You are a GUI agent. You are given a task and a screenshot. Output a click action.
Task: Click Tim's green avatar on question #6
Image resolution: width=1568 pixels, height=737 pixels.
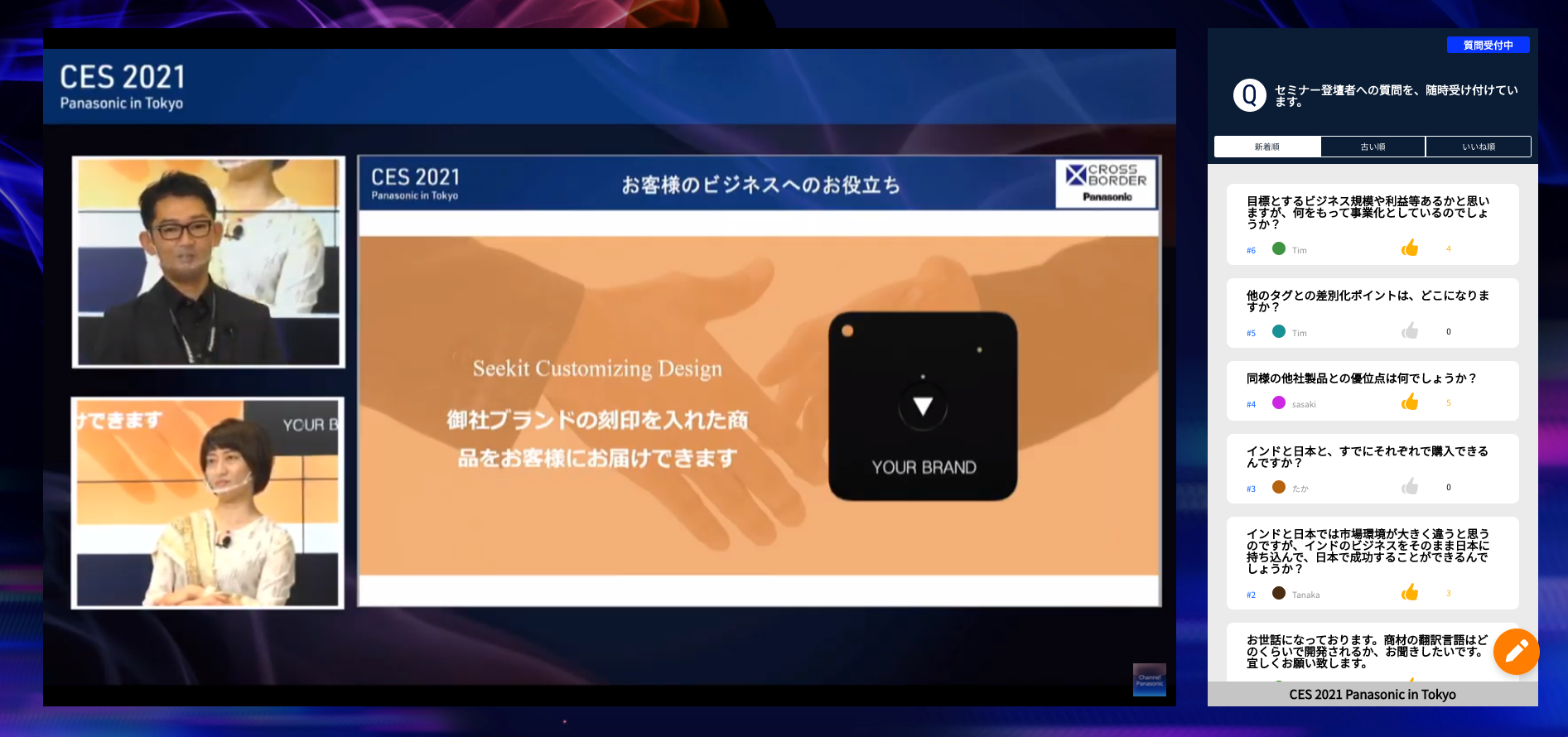[x=1279, y=248]
